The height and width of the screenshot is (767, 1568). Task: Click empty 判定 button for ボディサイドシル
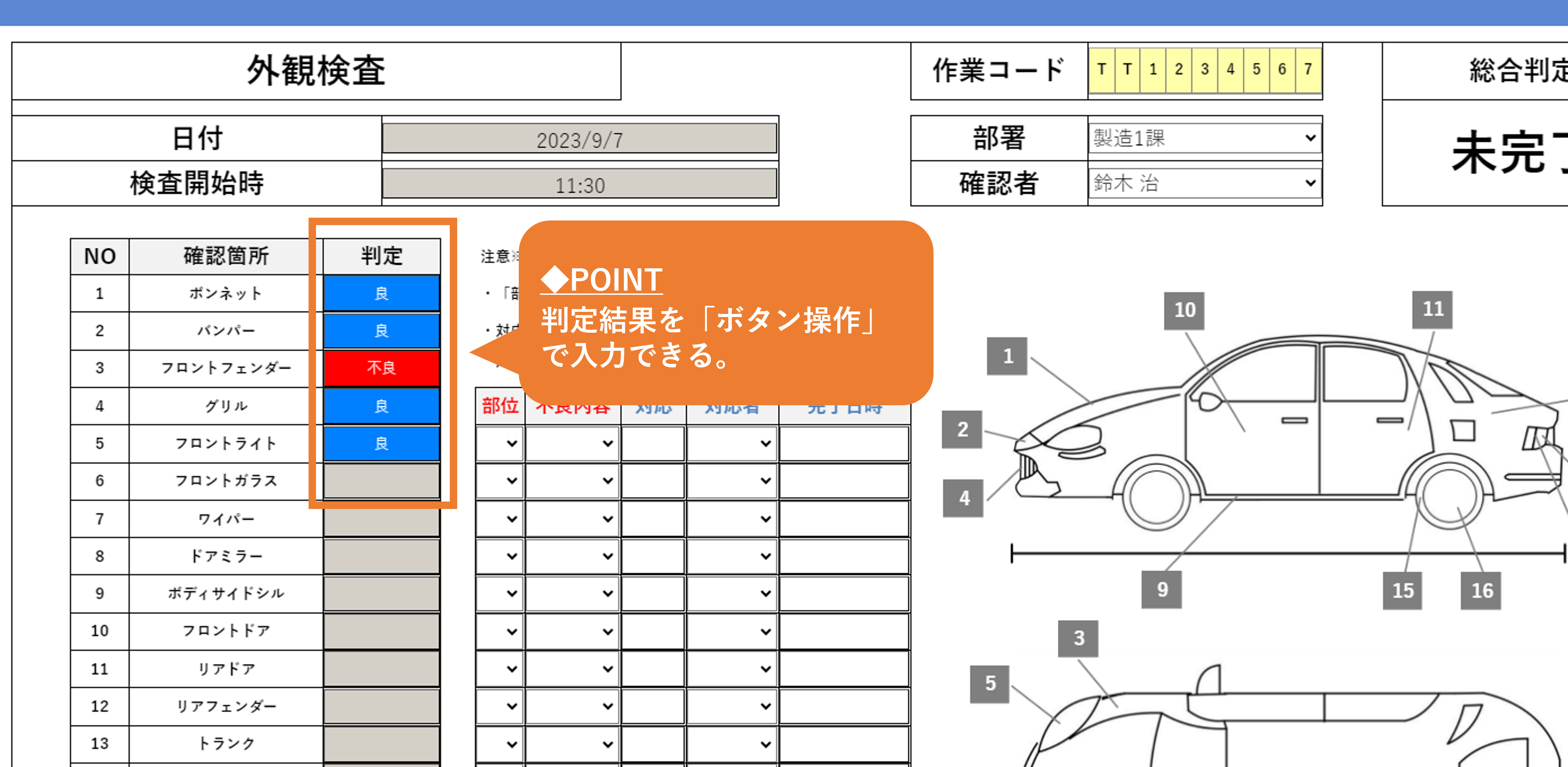382,594
